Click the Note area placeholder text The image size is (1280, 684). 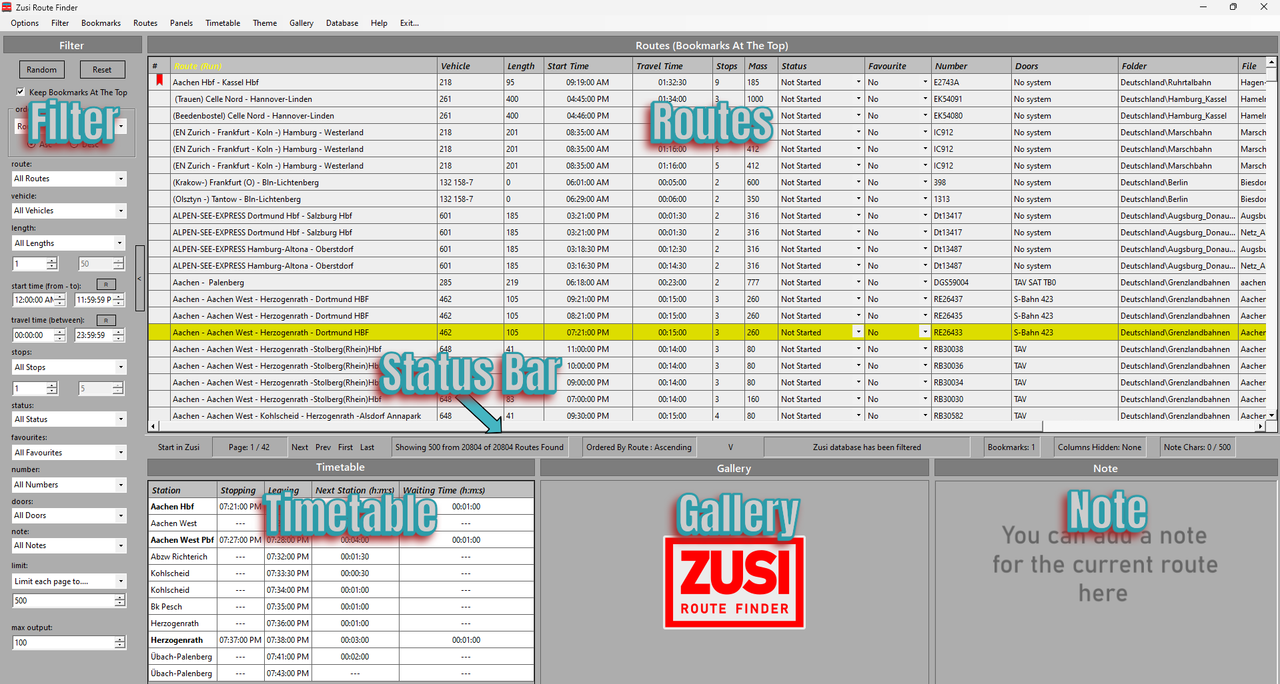click(1105, 564)
